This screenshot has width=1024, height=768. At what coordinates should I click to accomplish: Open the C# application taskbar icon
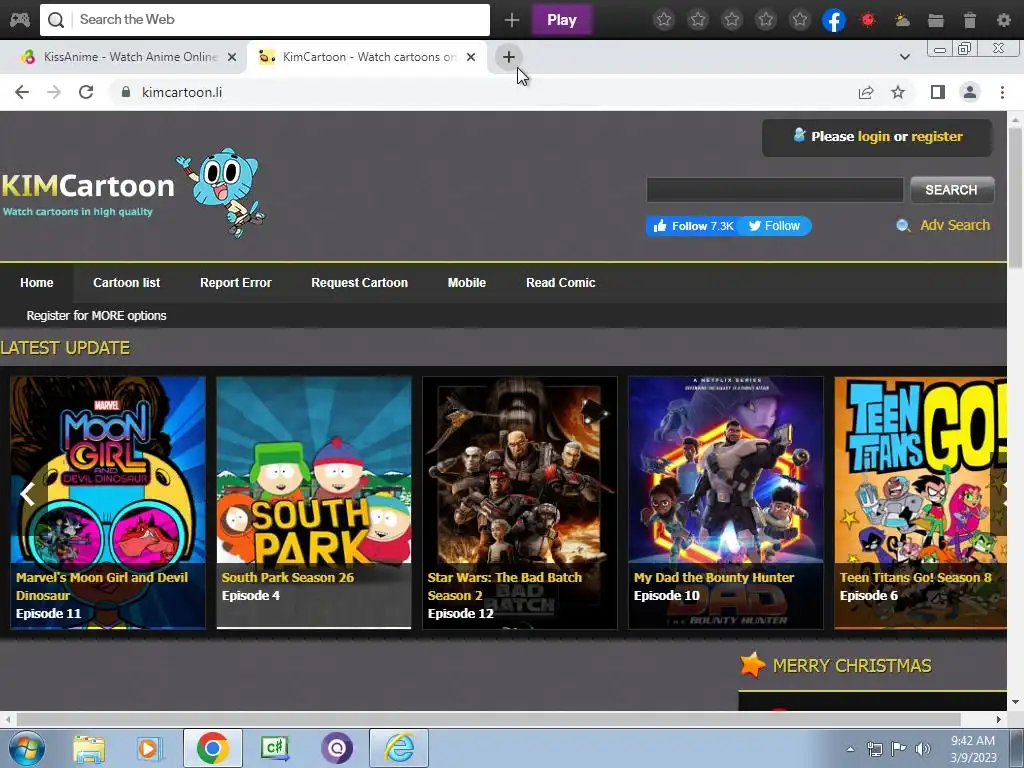275,748
